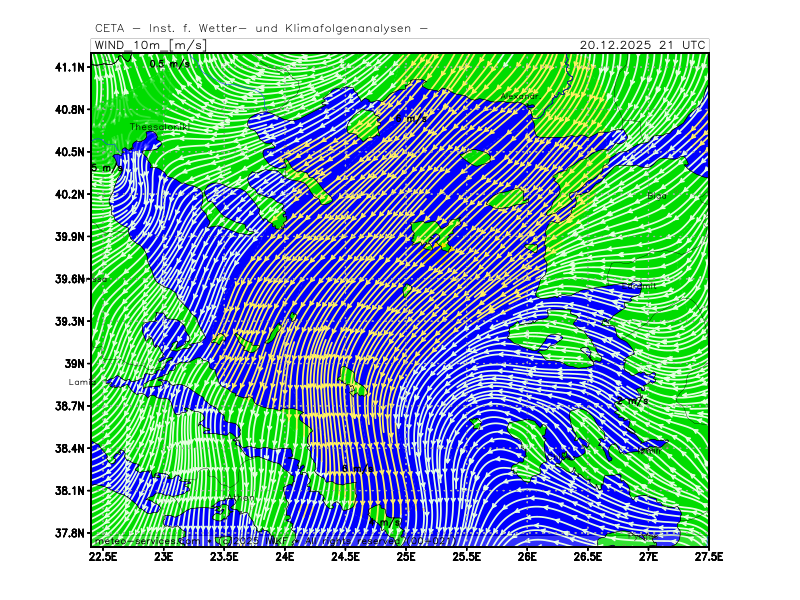Viewport: 800px width, 600px height.
Task: Click the Lamia city label
Action: (80, 382)
